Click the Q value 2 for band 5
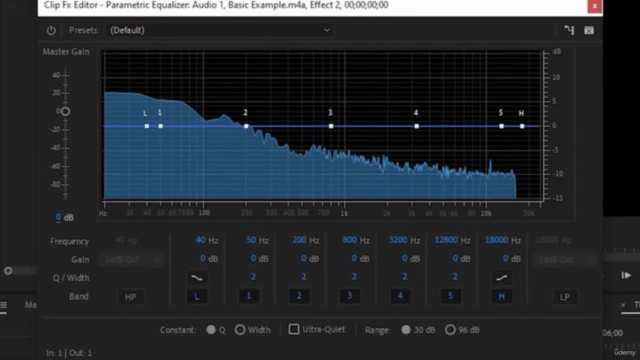Viewport: 640px width, 360px height. (x=455, y=277)
